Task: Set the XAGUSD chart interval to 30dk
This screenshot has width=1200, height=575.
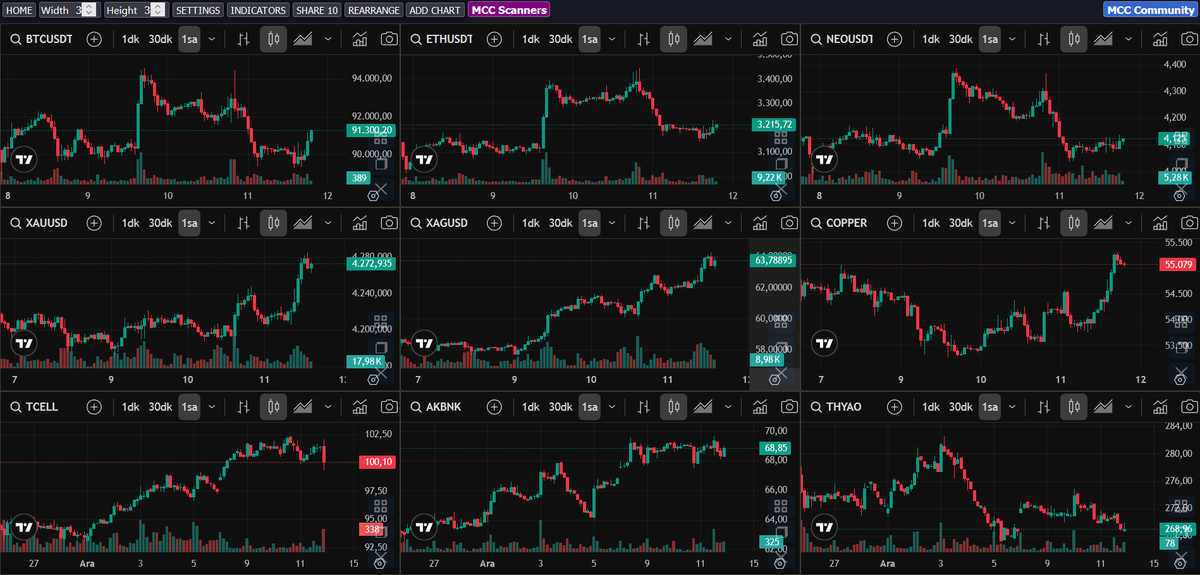Action: (x=560, y=222)
